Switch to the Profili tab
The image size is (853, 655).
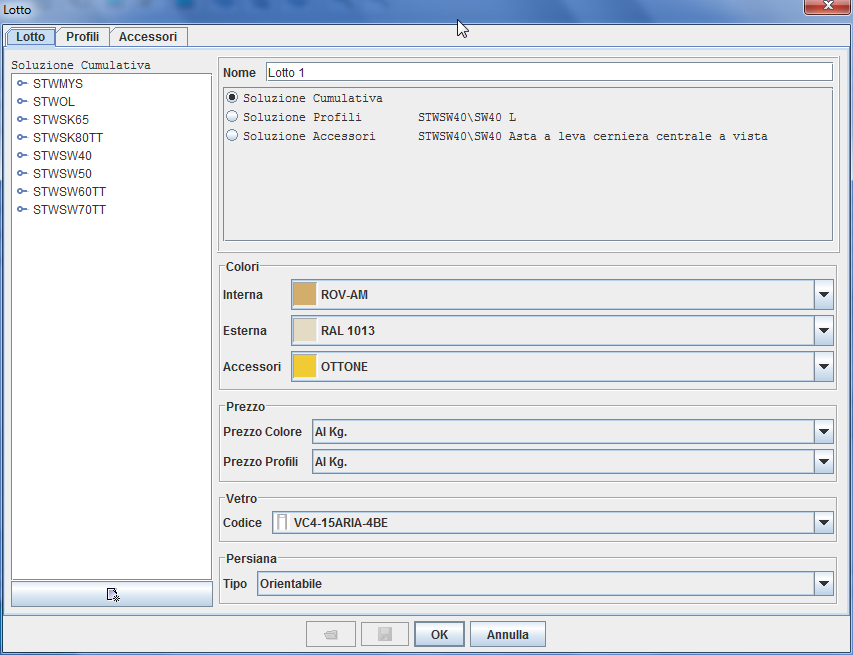pyautogui.click(x=82, y=37)
